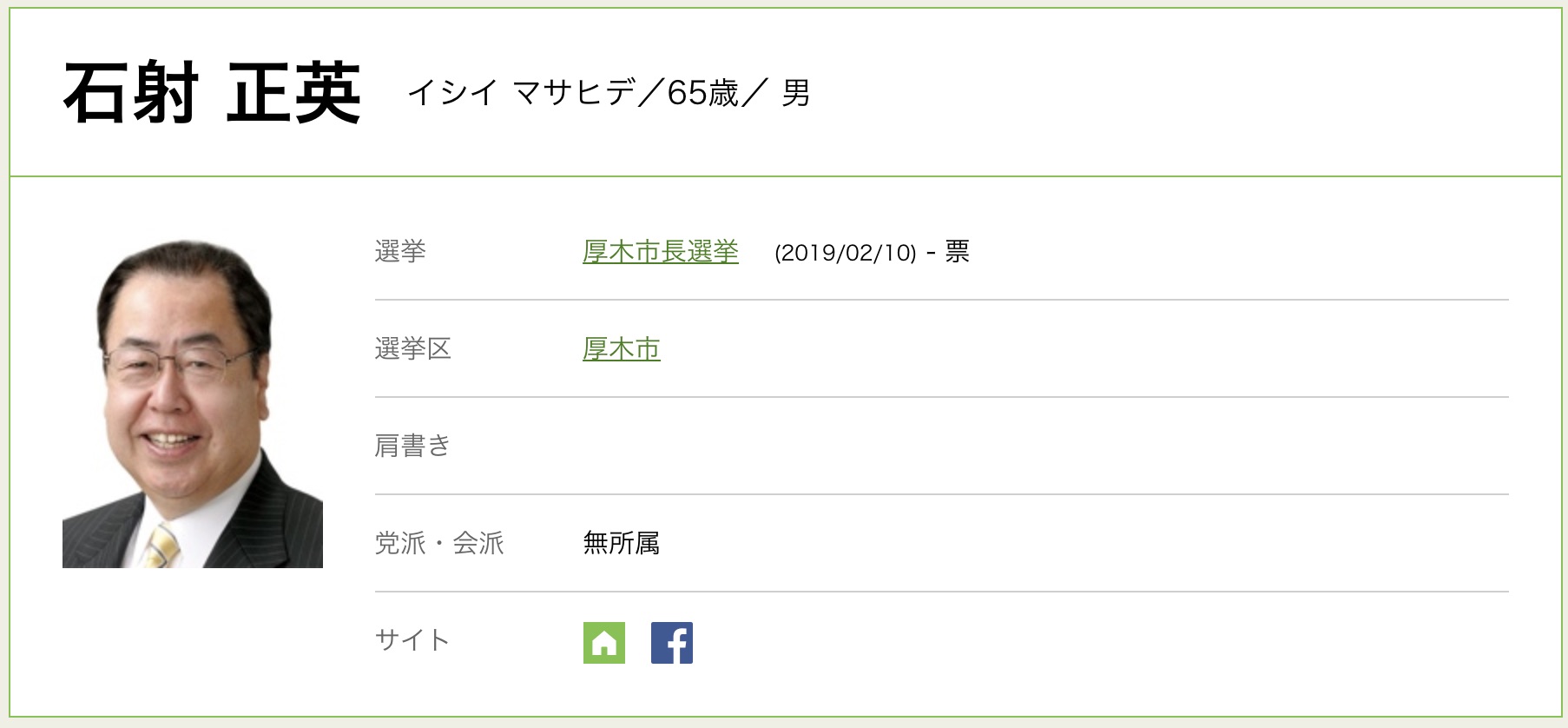
Task: Click the 正英 given name in heading
Action: click(293, 93)
